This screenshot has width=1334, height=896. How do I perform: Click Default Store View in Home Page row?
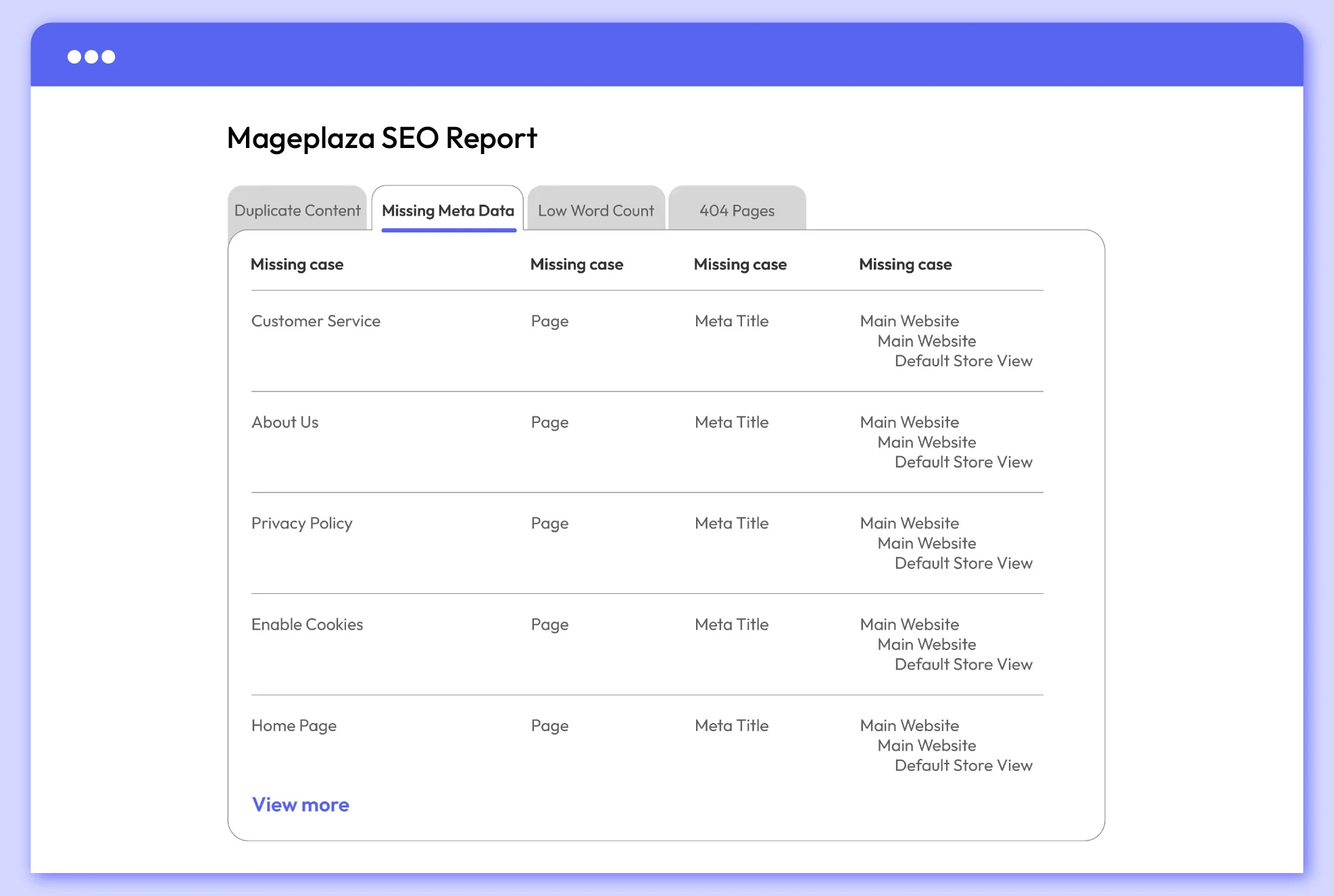click(963, 766)
